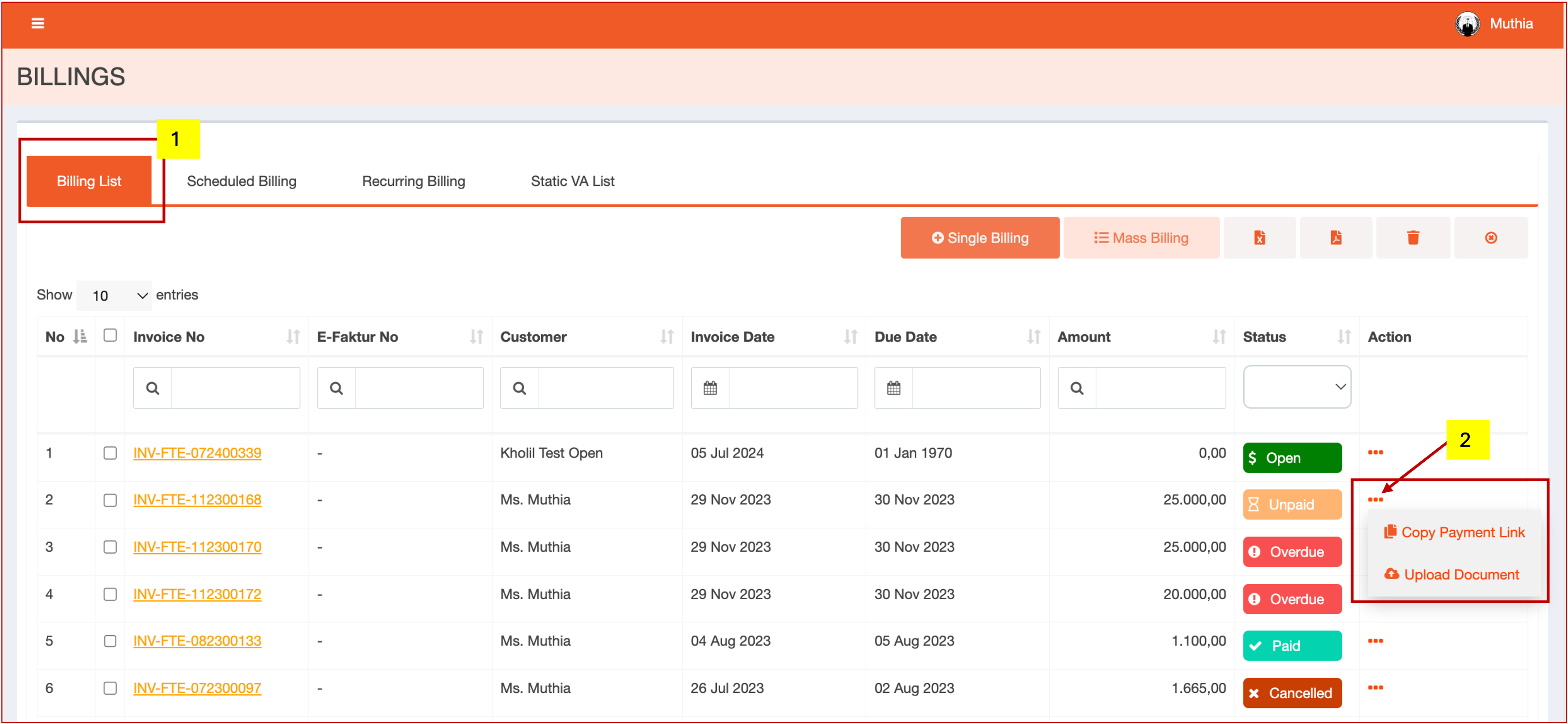Image resolution: width=1568 pixels, height=724 pixels.
Task: Check the box for INV-FTE-072400339
Action: click(x=110, y=453)
